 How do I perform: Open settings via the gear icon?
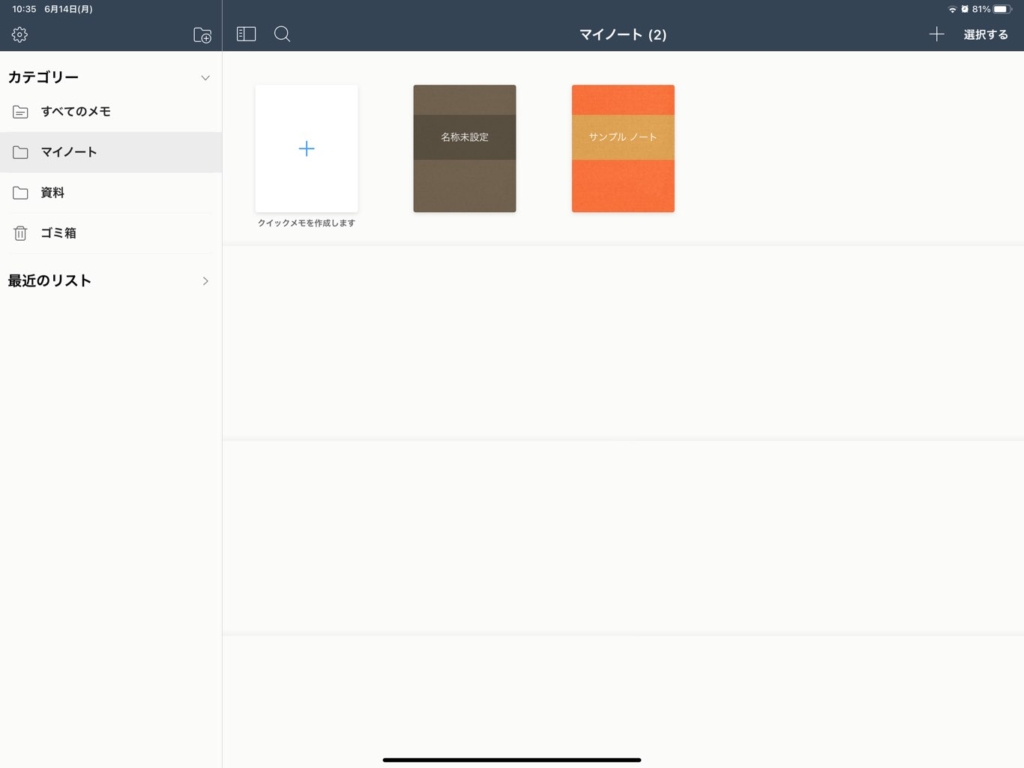(20, 35)
